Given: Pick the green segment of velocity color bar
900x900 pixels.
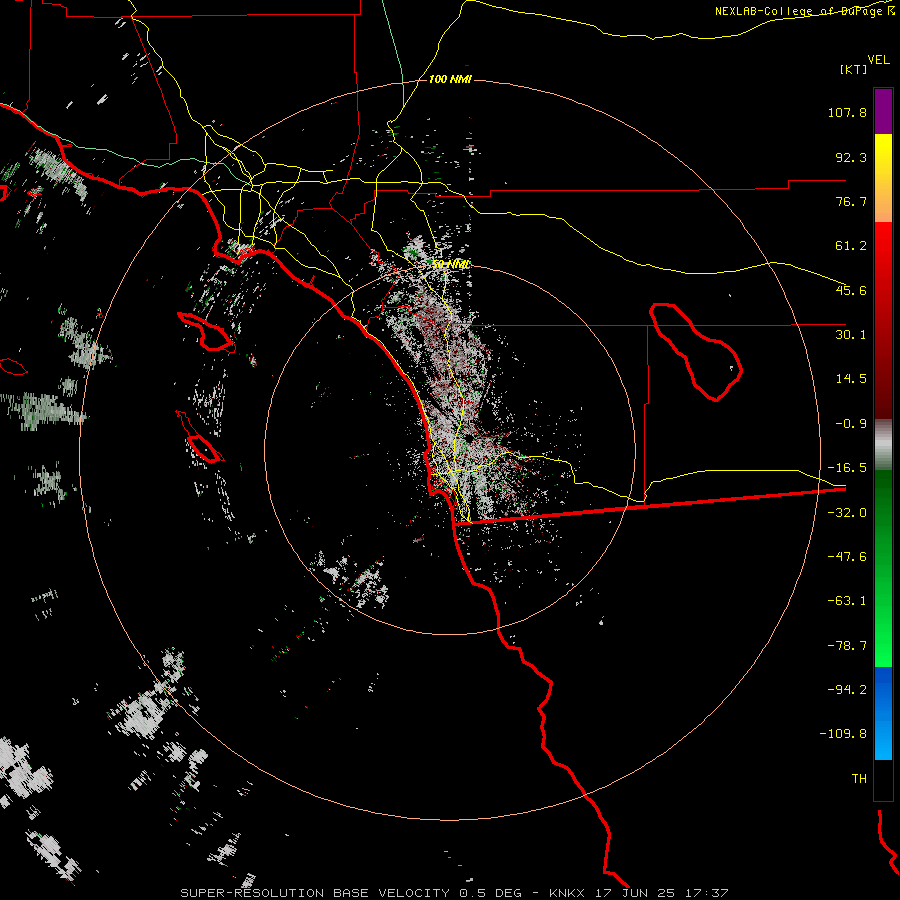Looking at the screenshot, I should click(883, 568).
